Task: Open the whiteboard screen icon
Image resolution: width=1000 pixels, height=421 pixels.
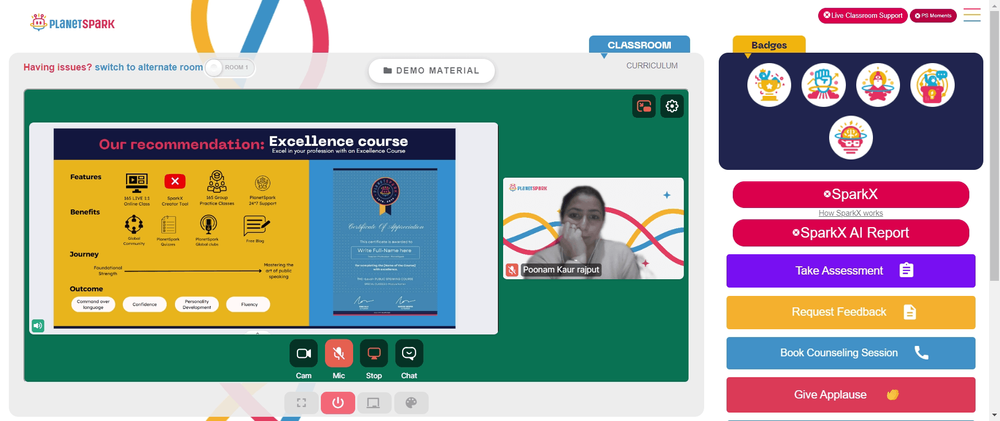Action: [374, 403]
